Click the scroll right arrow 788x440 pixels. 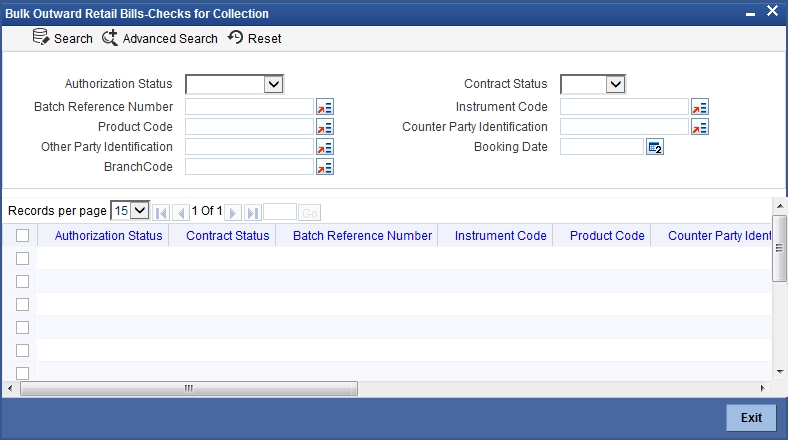[x=762, y=388]
